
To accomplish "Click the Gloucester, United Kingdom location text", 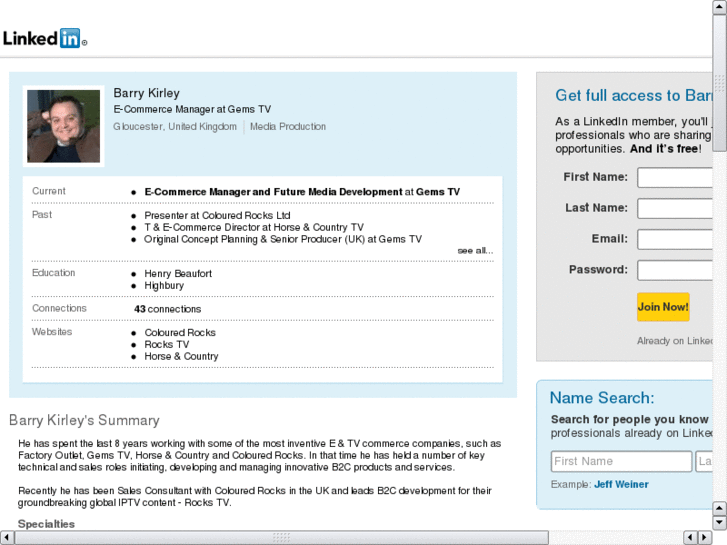I will click(175, 127).
